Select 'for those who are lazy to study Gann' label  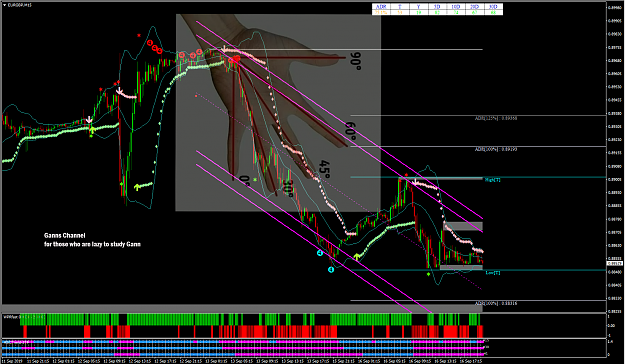click(x=92, y=244)
